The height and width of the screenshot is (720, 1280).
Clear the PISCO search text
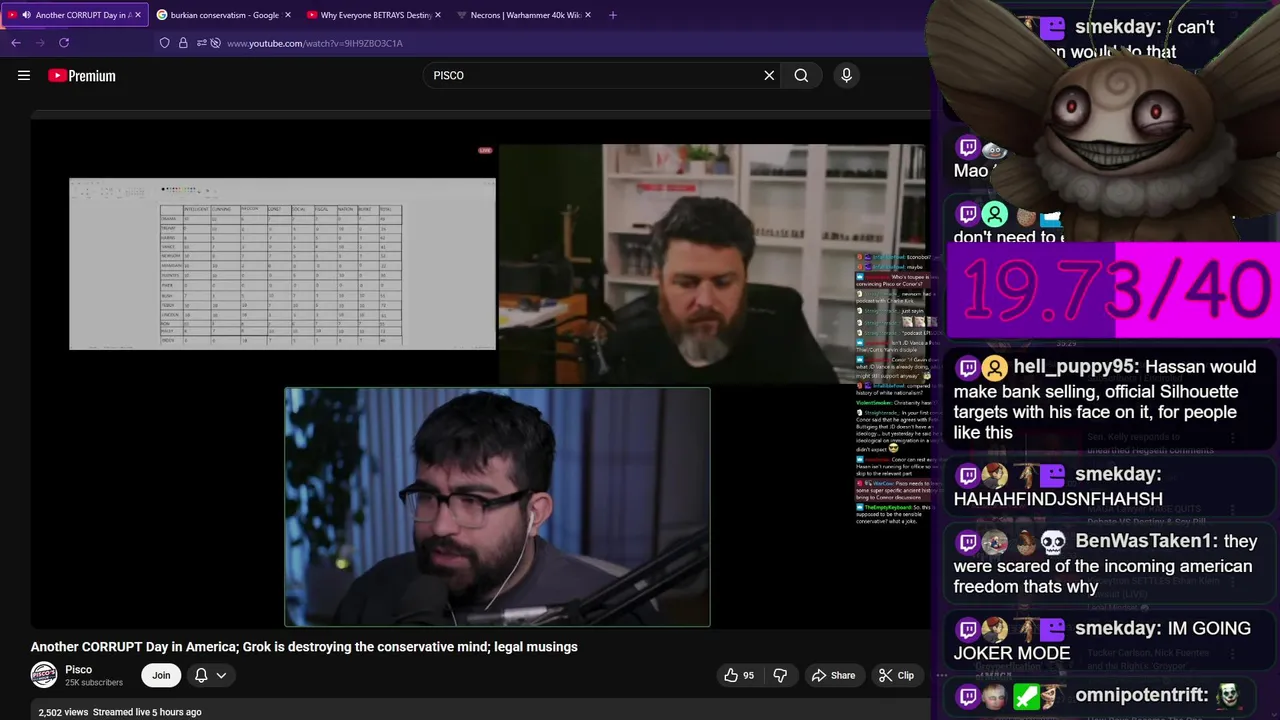[x=769, y=75]
